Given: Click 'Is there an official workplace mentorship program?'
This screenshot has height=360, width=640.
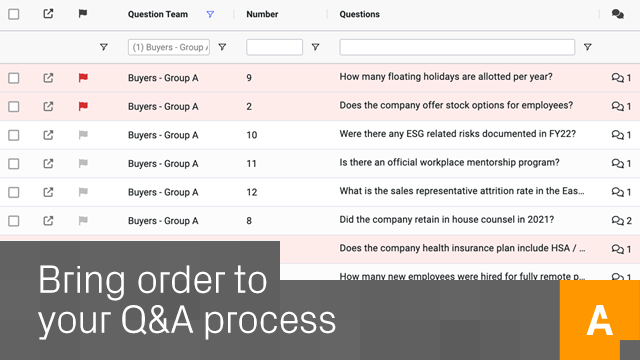Looking at the screenshot, I should (x=449, y=162).
